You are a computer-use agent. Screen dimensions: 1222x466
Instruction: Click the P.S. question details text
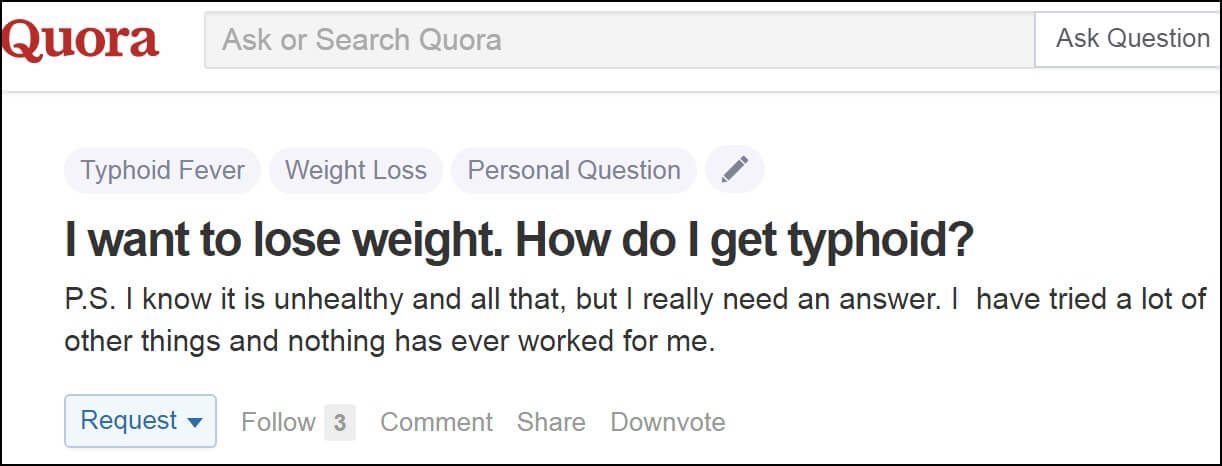(635, 320)
